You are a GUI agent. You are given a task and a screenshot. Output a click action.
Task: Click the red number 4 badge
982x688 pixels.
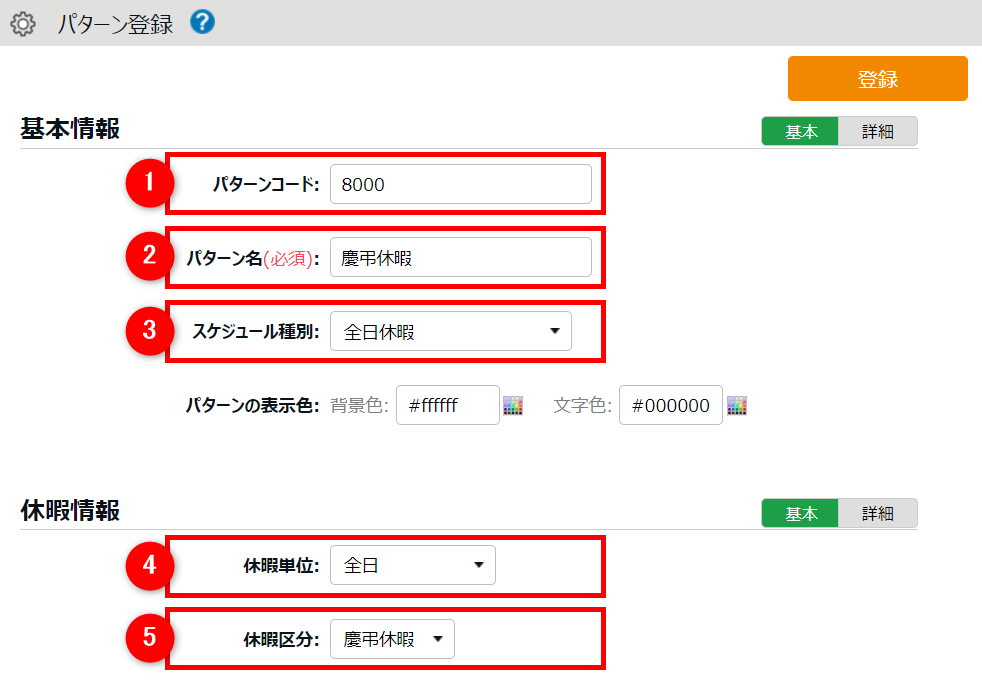[x=149, y=565]
